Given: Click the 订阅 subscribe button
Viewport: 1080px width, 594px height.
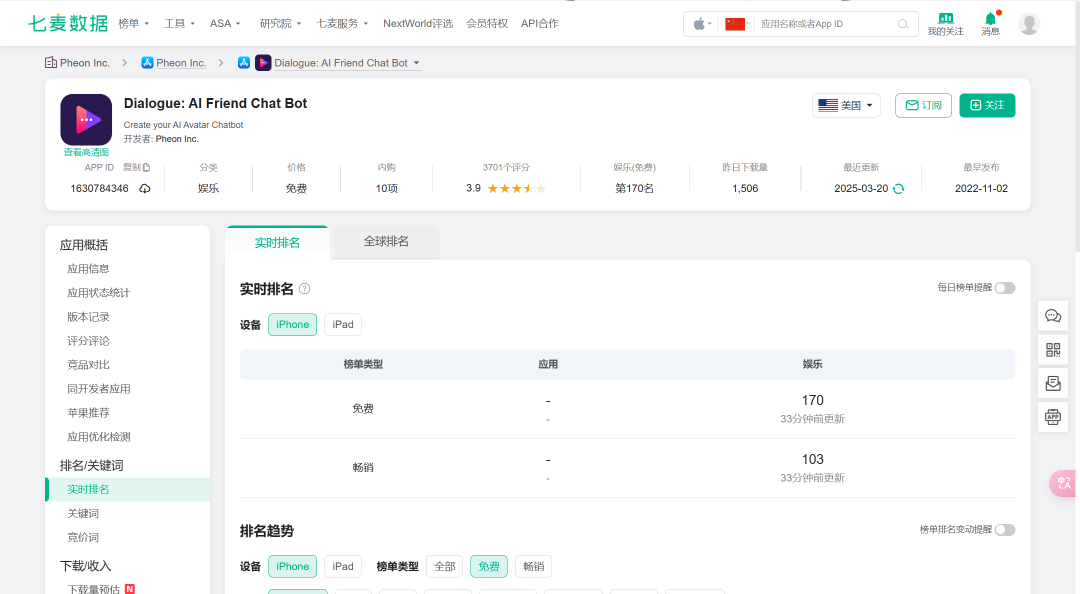Looking at the screenshot, I should click(x=923, y=105).
